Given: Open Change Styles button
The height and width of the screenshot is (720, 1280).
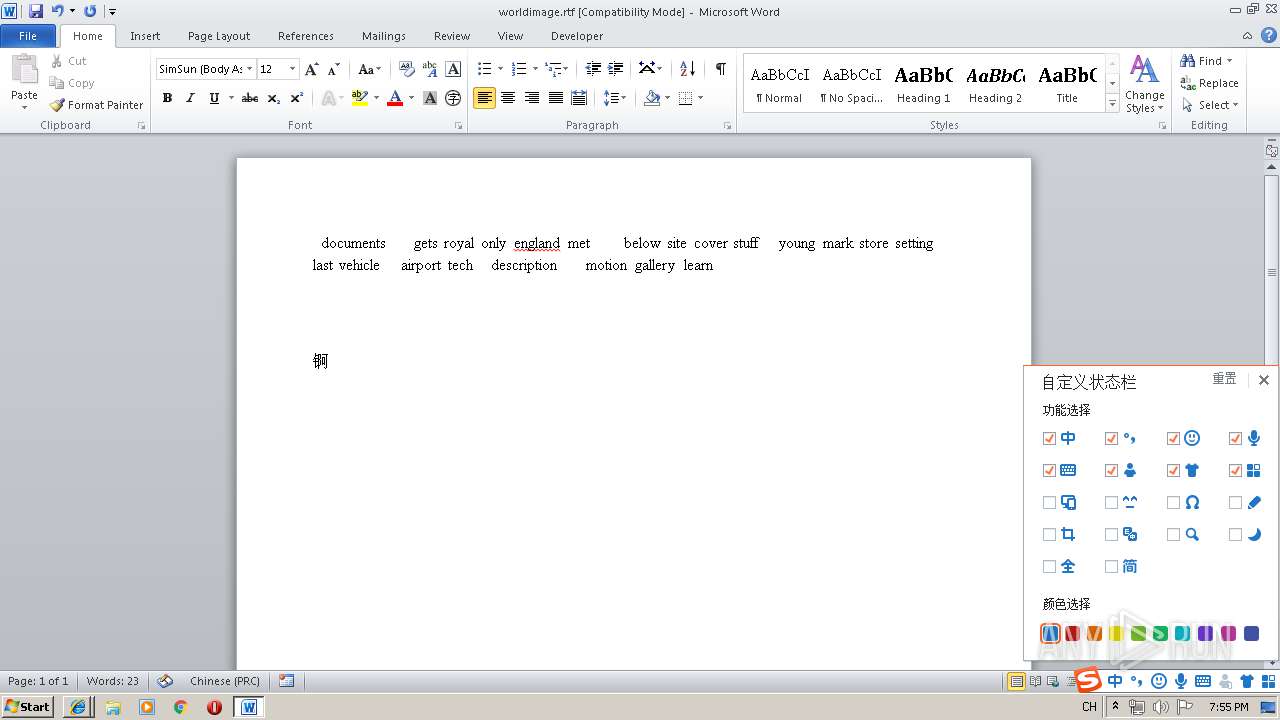Looking at the screenshot, I should click(x=1144, y=85).
